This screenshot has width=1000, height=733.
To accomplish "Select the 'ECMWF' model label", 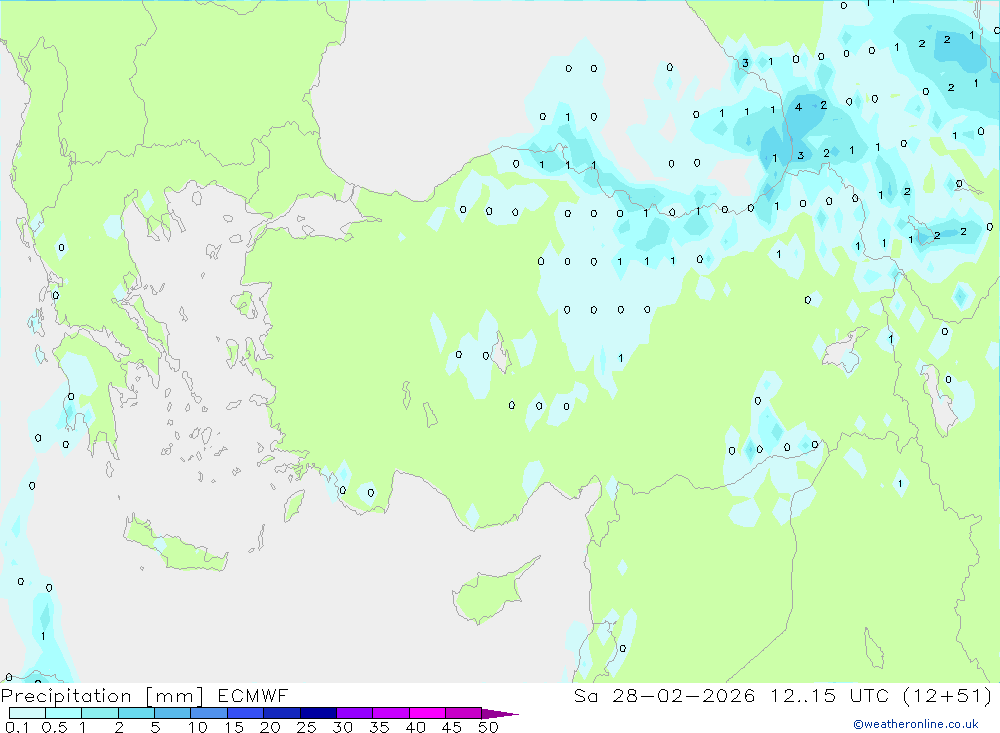I will (253, 695).
